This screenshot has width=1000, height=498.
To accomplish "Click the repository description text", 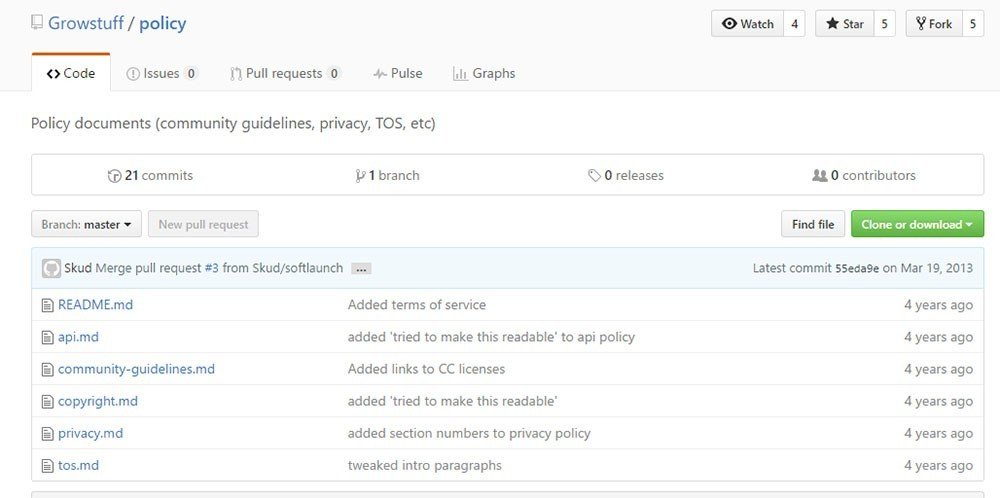I will [x=233, y=123].
